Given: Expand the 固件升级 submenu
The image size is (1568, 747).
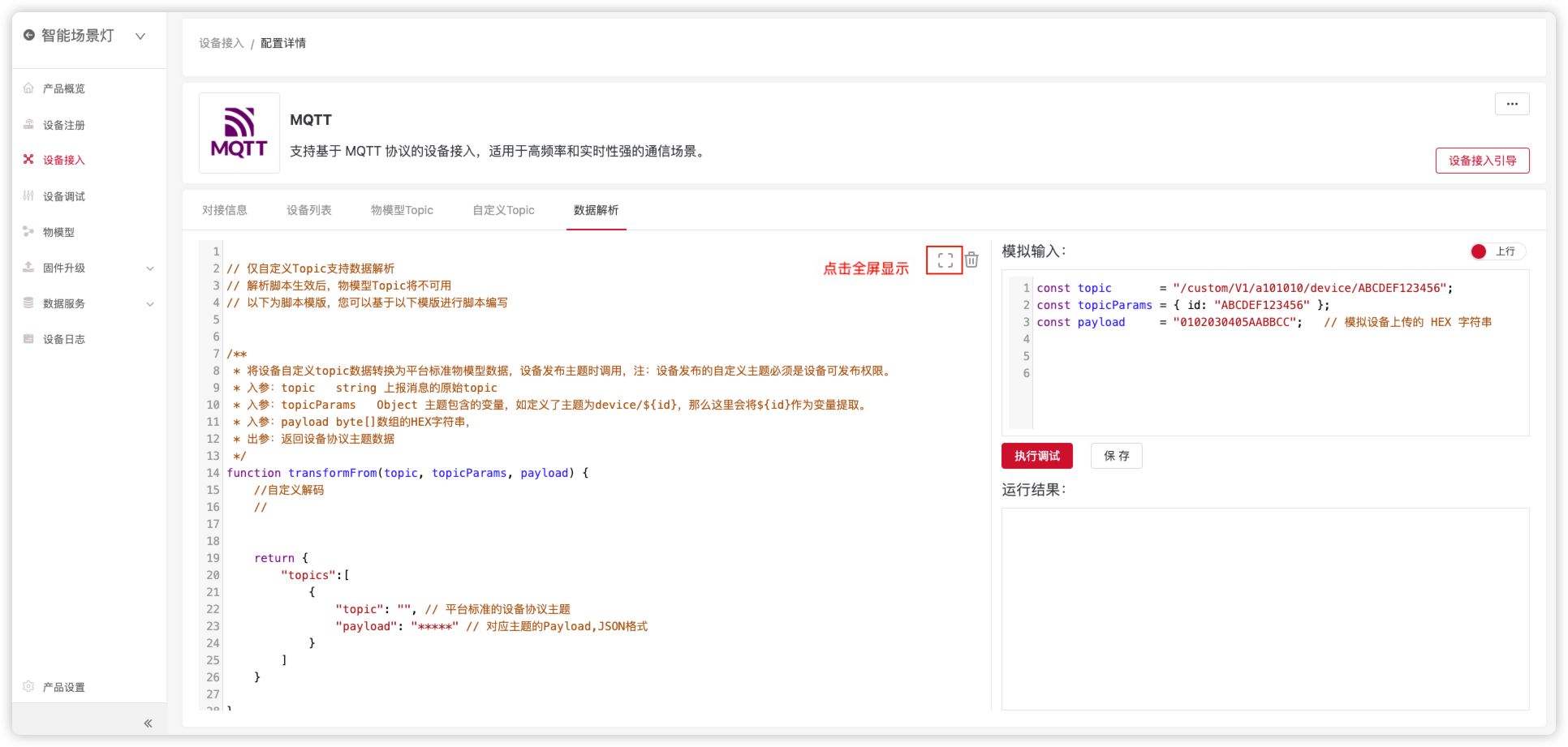Looking at the screenshot, I should pos(150,268).
